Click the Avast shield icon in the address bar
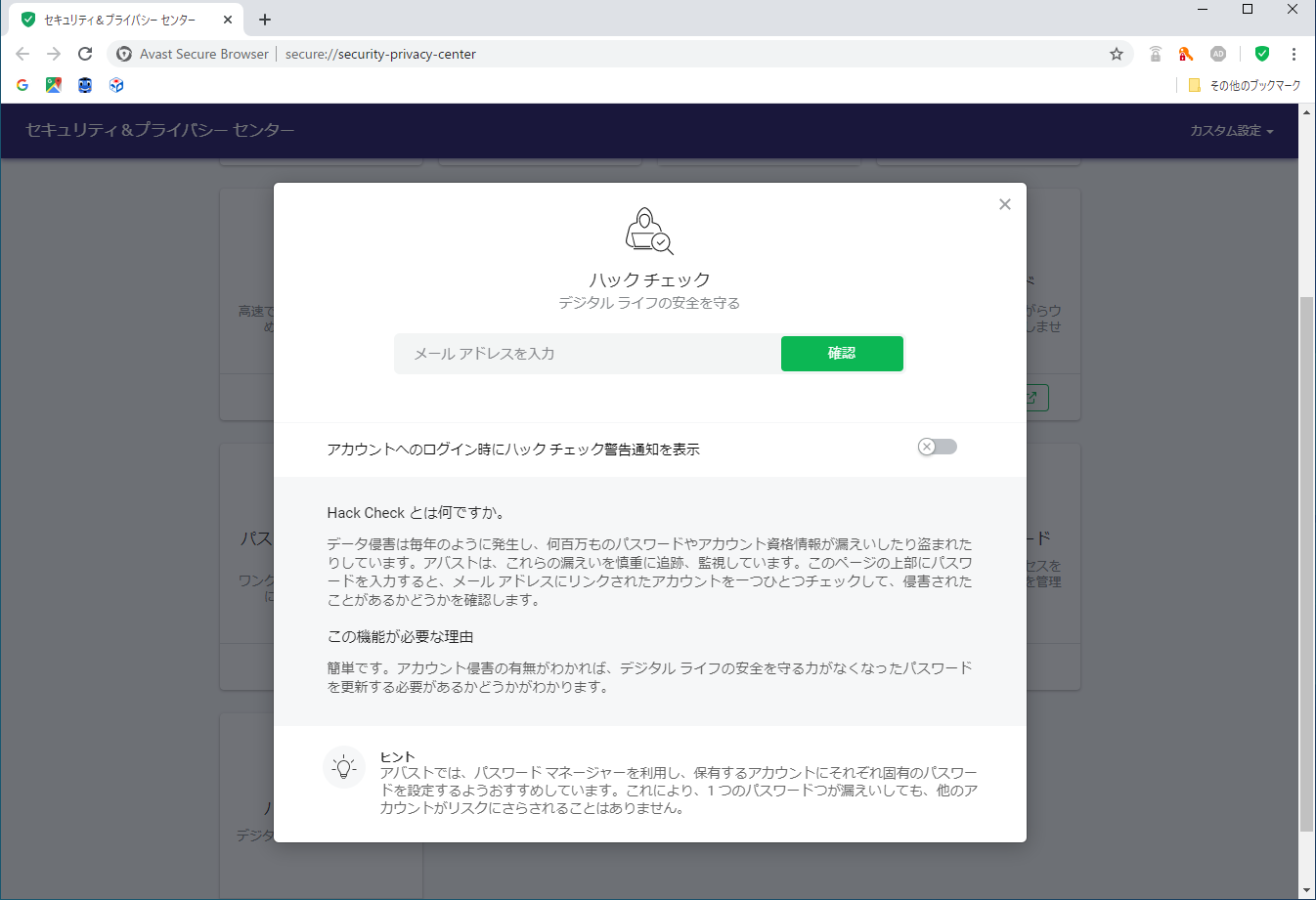 [123, 54]
